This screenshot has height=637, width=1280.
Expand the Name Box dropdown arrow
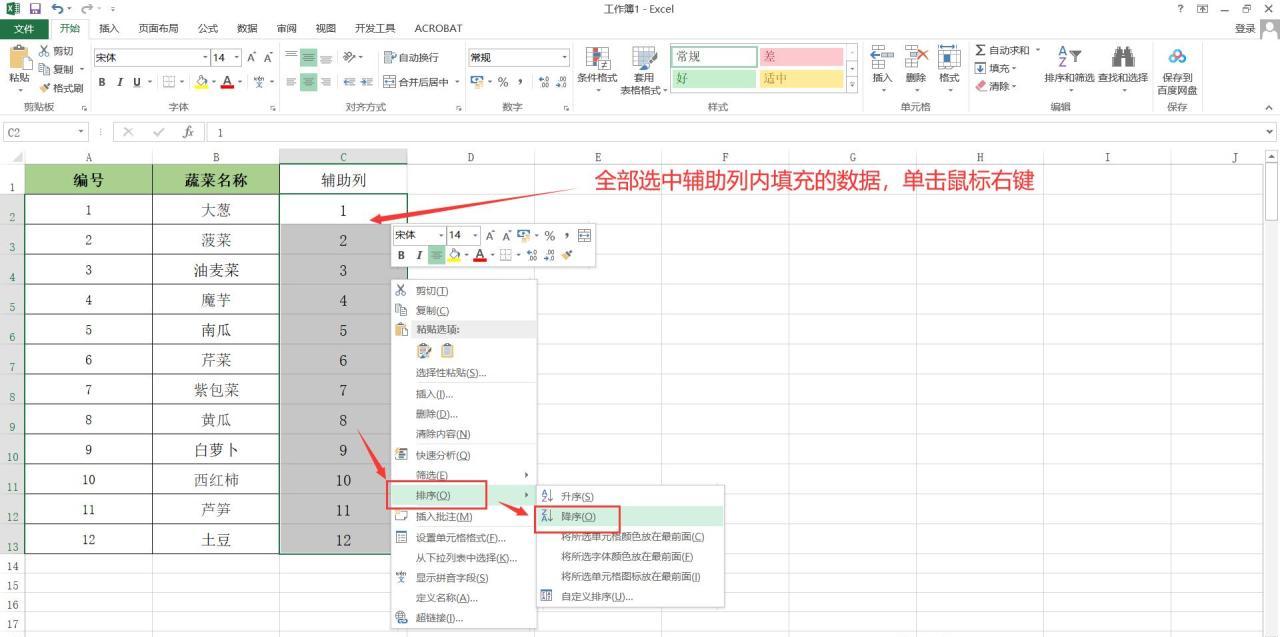pos(82,132)
